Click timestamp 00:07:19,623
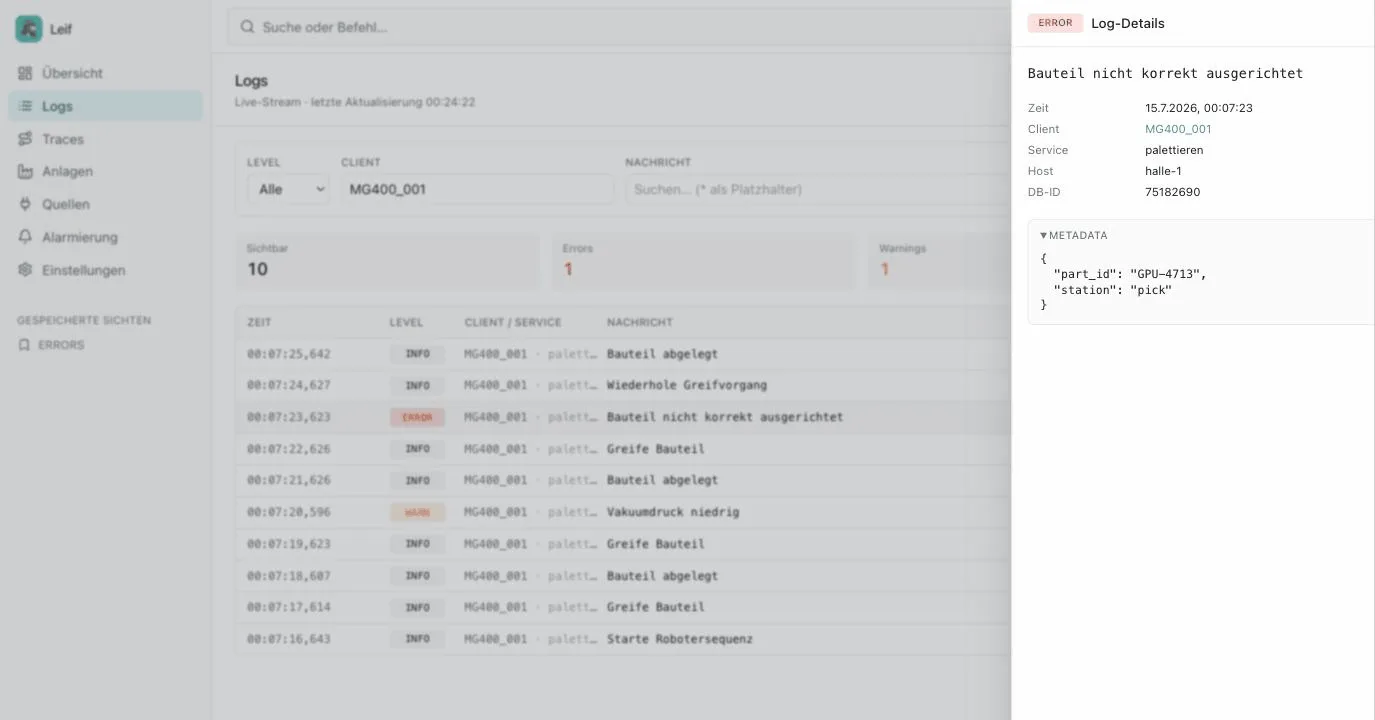Image resolution: width=1375 pixels, height=720 pixels. click(x=289, y=544)
